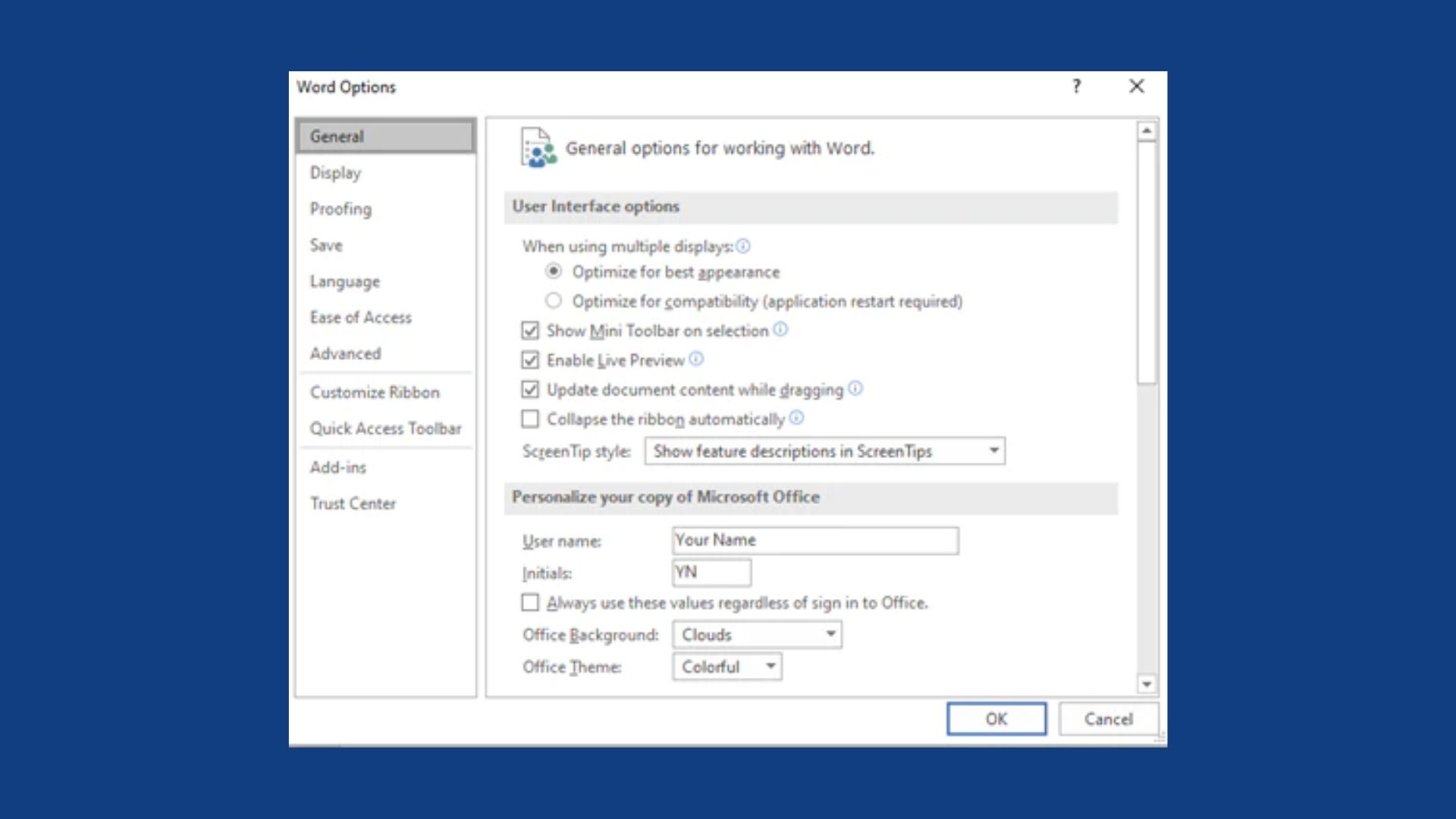Open the ScreenTip style dropdown
The image size is (1456, 819).
[x=825, y=451]
